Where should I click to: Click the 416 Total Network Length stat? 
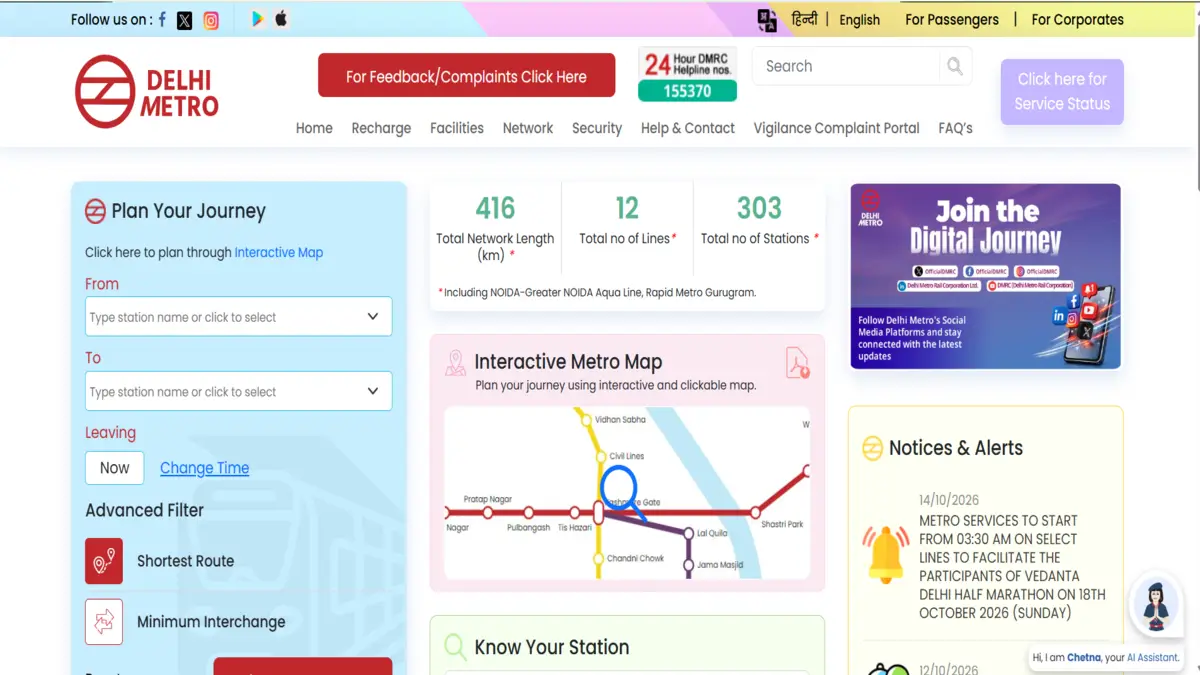[x=495, y=228]
